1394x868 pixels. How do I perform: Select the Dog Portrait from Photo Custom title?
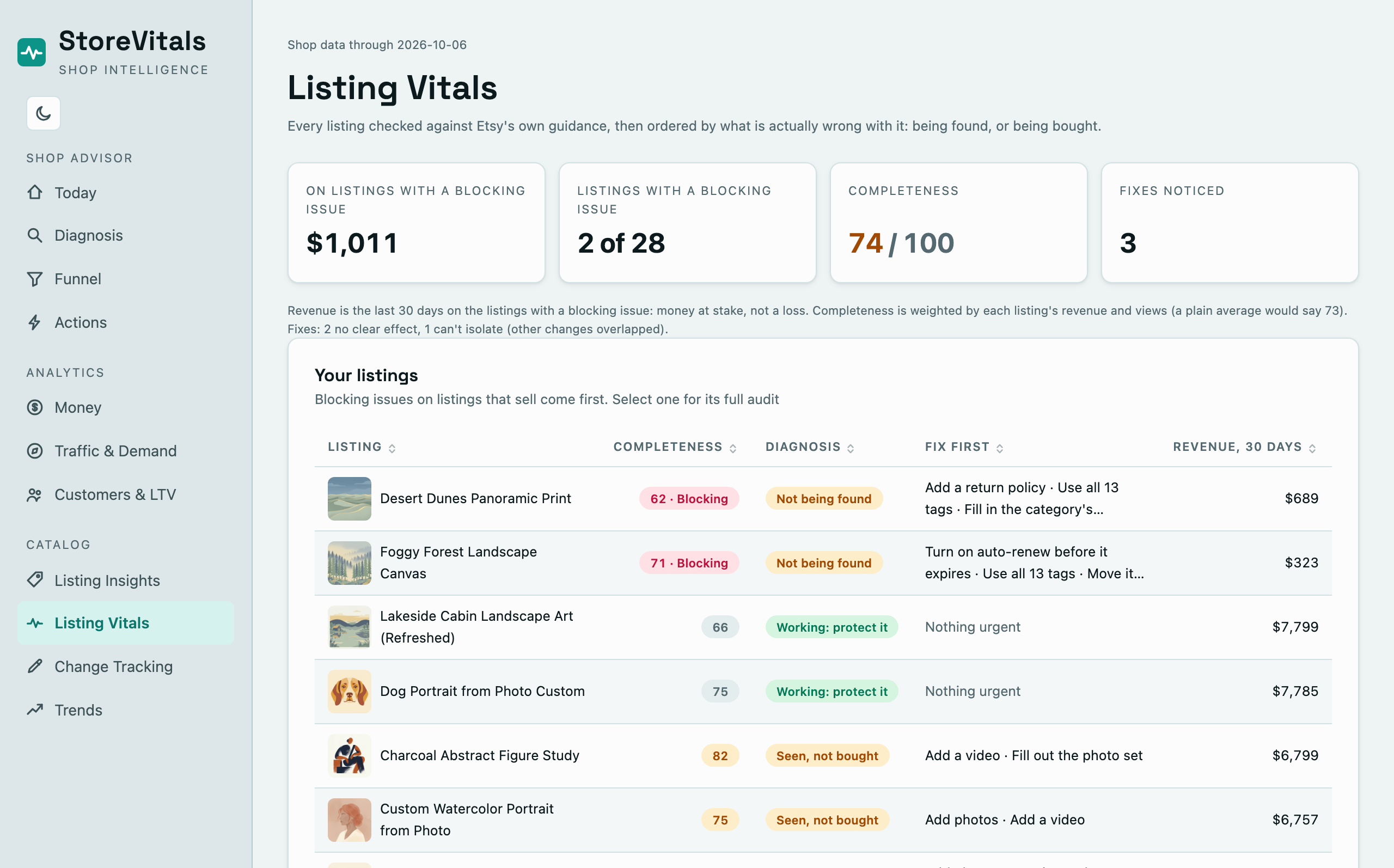coord(482,691)
